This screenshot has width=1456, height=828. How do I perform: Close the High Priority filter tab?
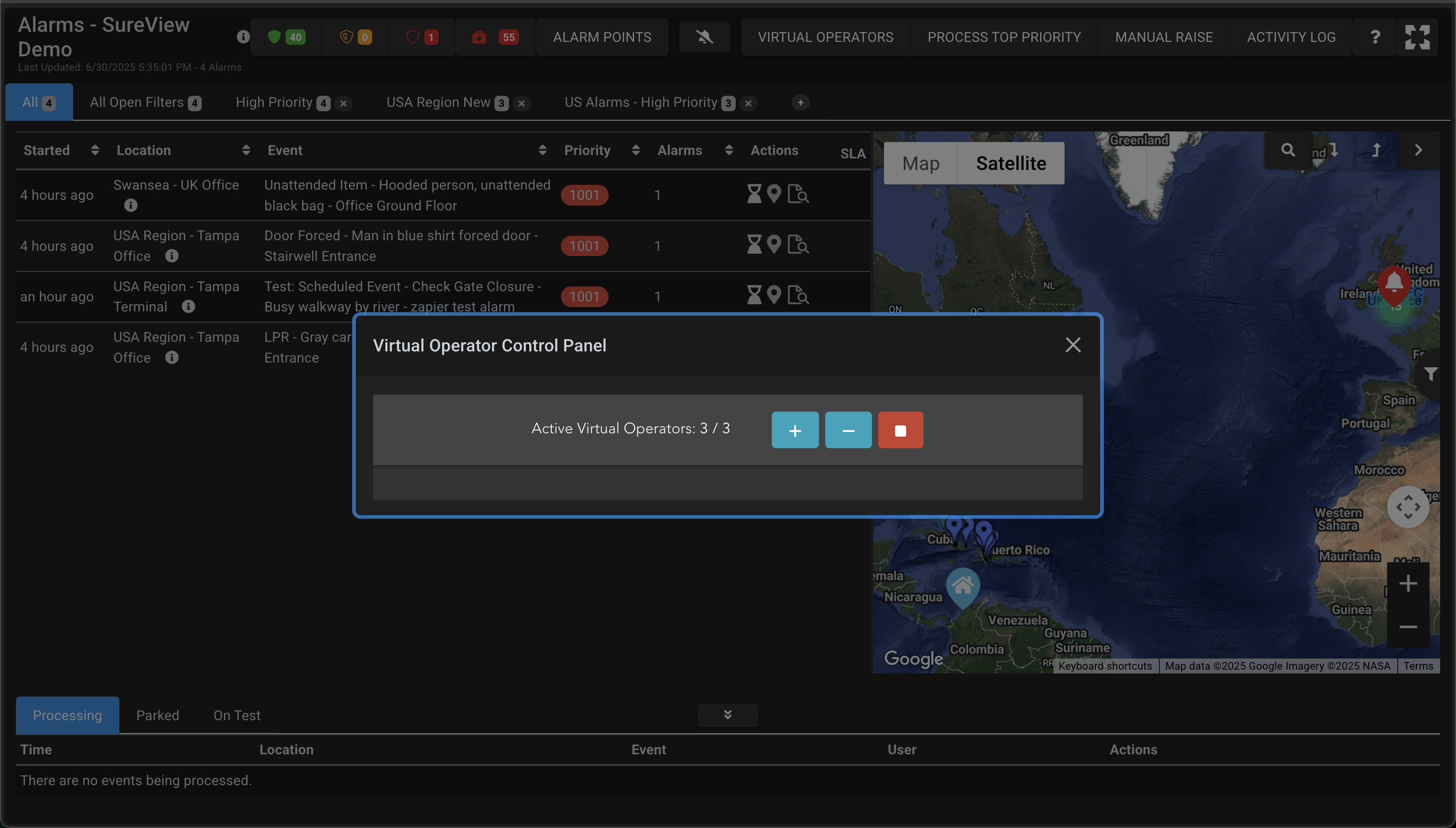343,103
